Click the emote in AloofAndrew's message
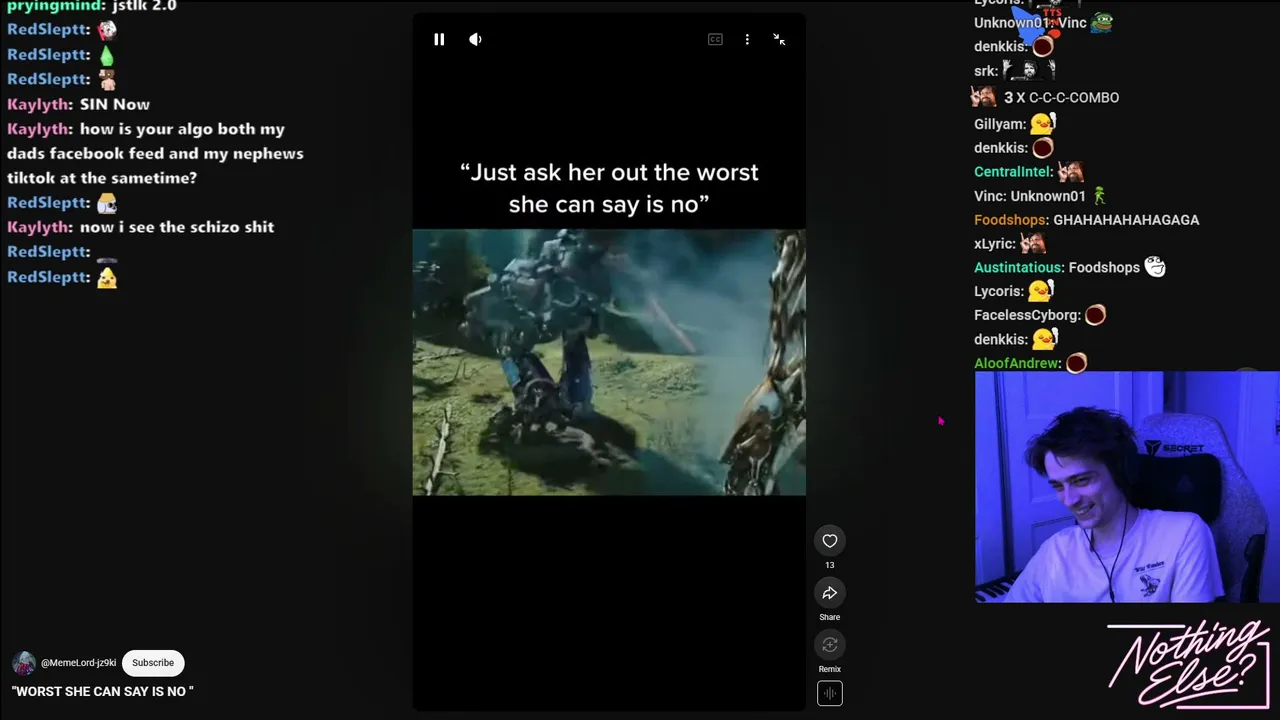Image resolution: width=1280 pixels, height=720 pixels. [x=1076, y=363]
